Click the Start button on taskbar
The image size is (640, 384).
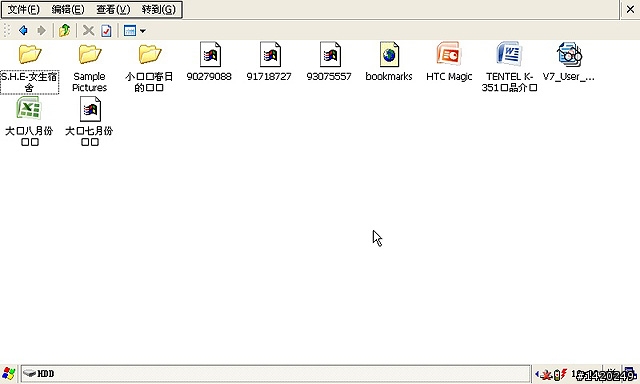[x=9, y=373]
